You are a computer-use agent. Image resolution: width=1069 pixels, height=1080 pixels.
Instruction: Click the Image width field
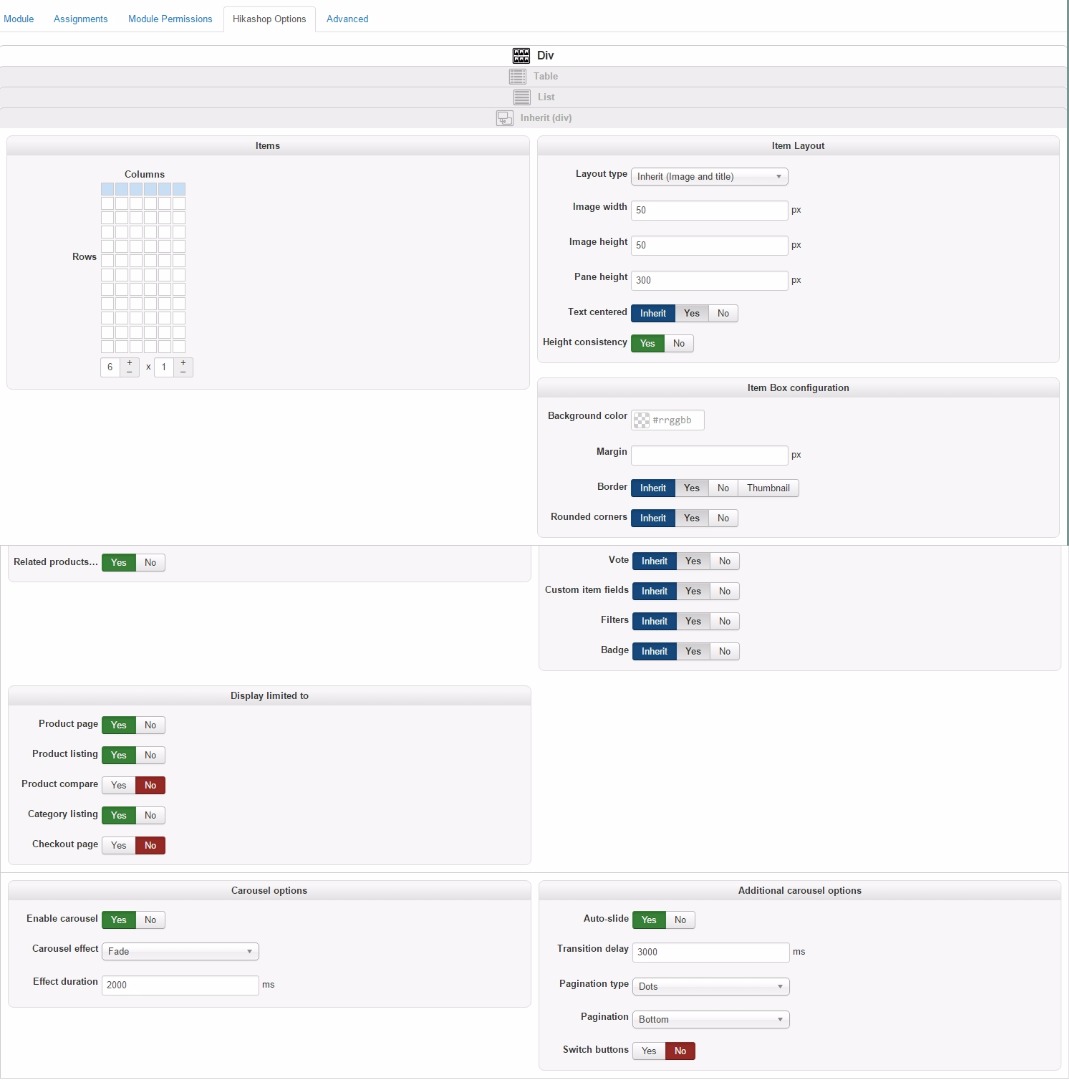tap(709, 210)
